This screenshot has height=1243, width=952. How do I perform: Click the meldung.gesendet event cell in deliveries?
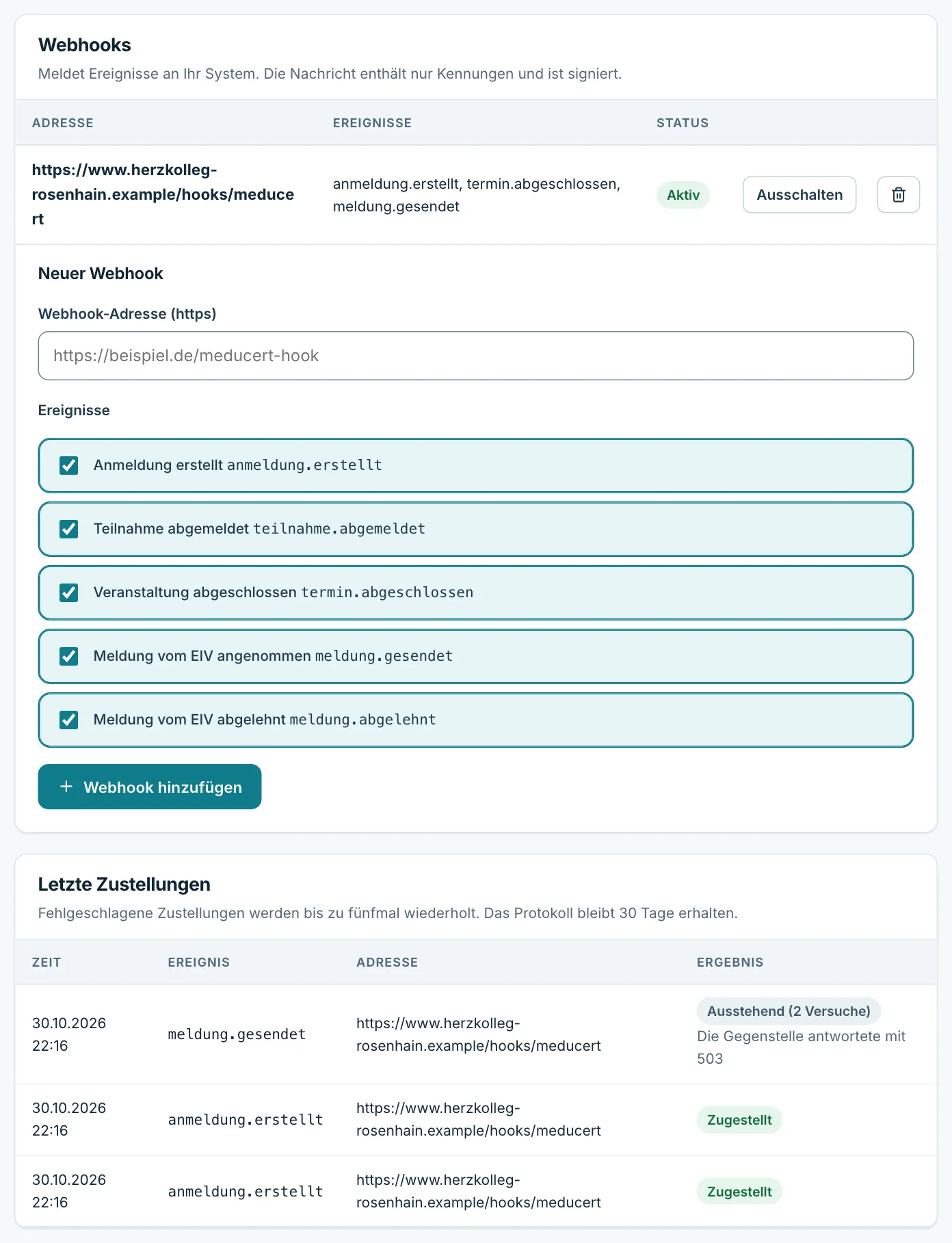tap(237, 1034)
